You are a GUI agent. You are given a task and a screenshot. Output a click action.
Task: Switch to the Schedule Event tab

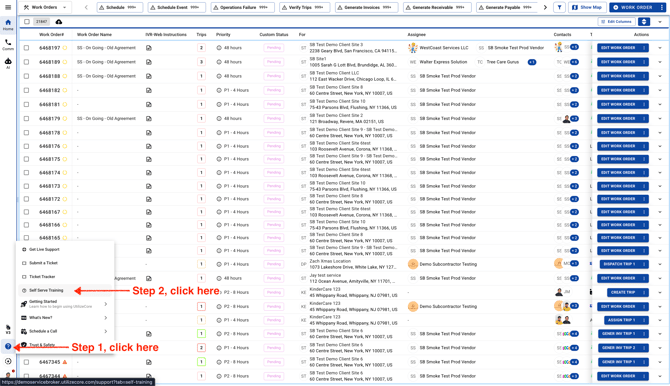(176, 7)
